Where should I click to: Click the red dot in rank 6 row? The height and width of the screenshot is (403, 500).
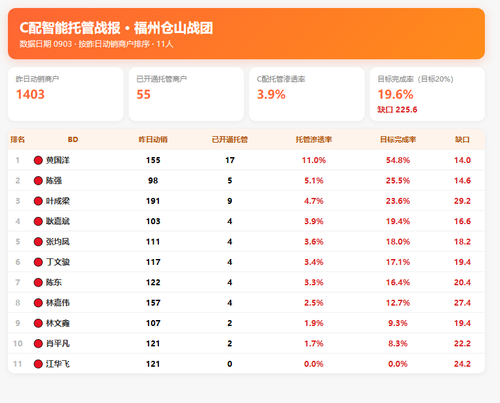click(38, 262)
